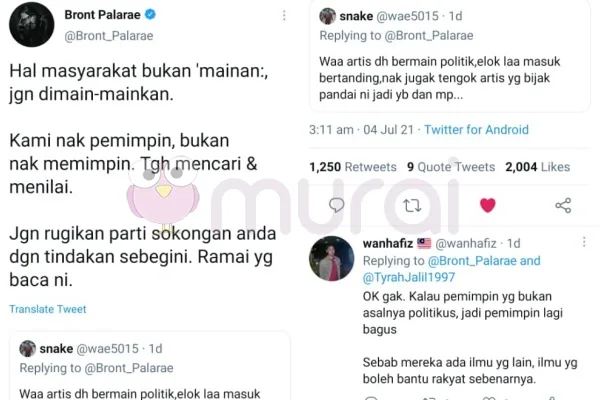Click snake's avatar in bottom-left quoted tweet
Image resolution: width=600 pixels, height=400 pixels.
[28, 349]
